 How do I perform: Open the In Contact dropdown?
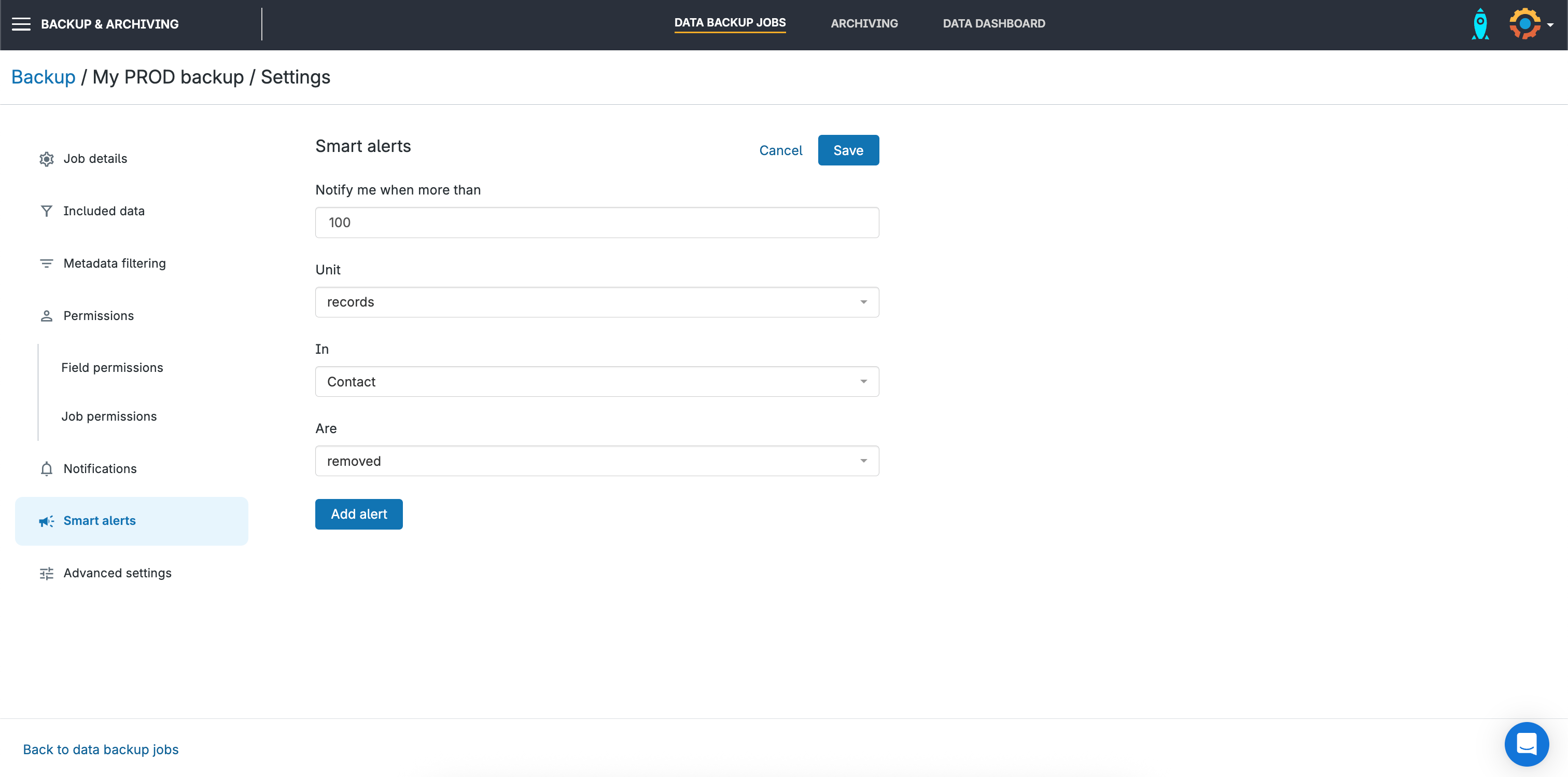pyautogui.click(x=596, y=382)
